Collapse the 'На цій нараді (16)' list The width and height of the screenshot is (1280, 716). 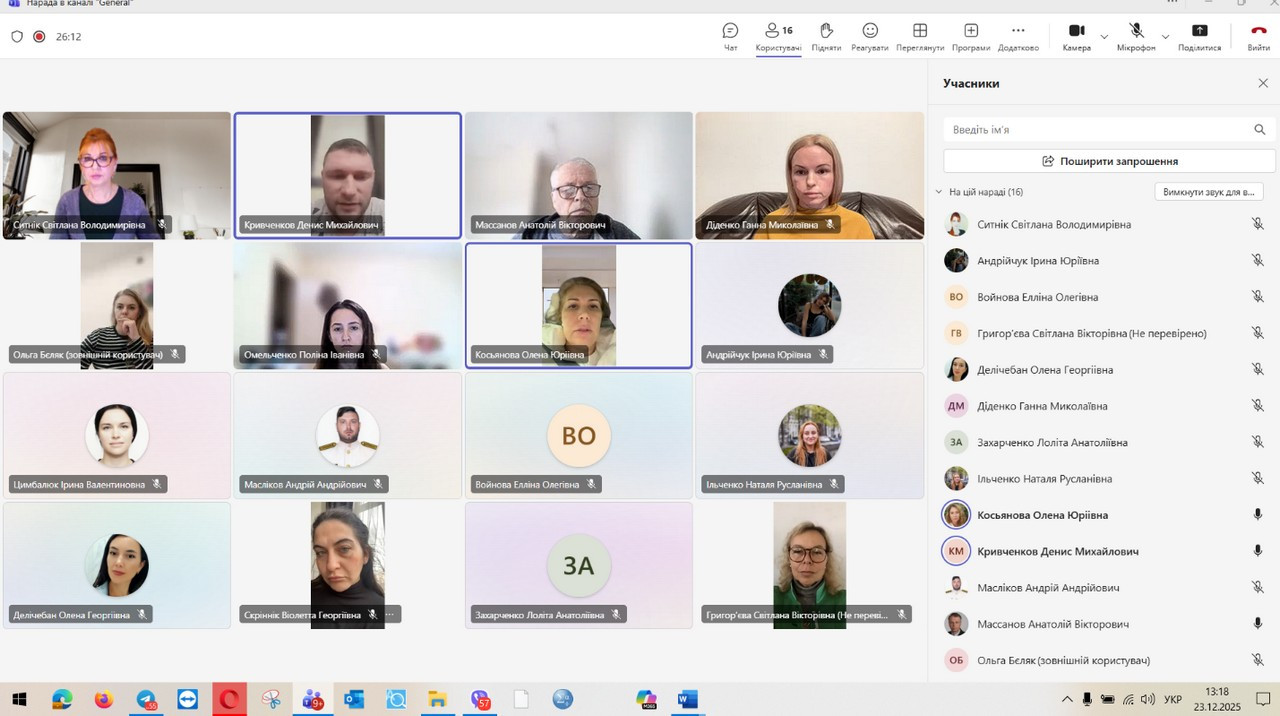[939, 192]
